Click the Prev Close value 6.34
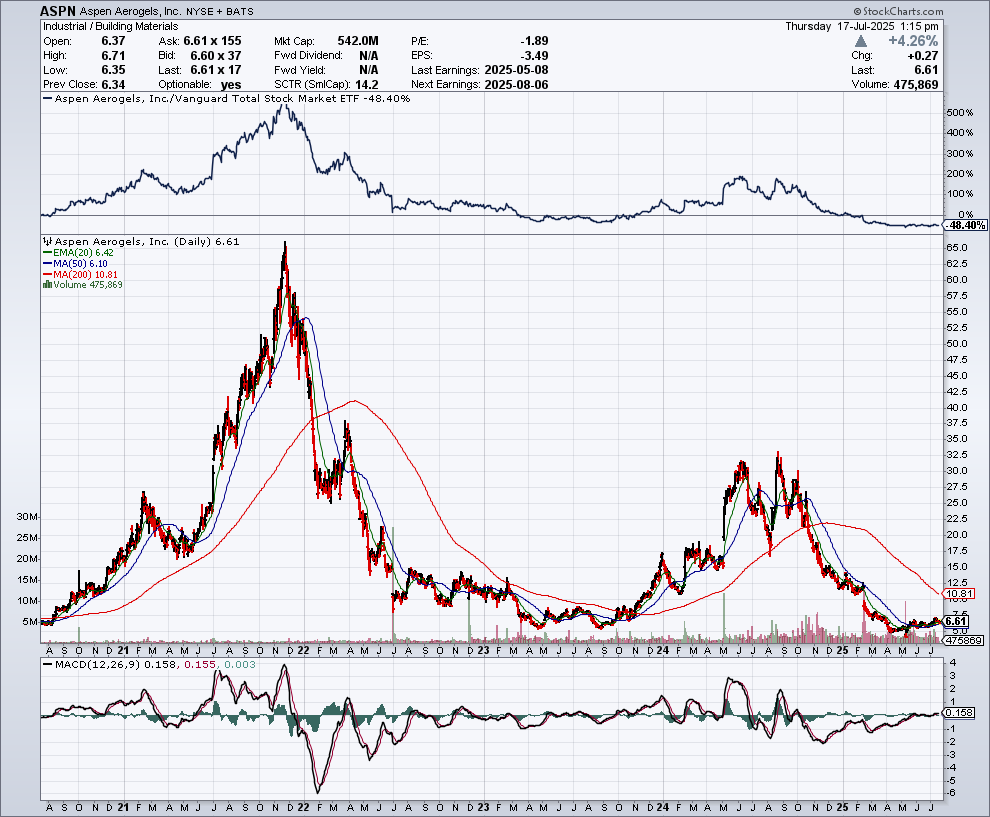 coord(114,85)
